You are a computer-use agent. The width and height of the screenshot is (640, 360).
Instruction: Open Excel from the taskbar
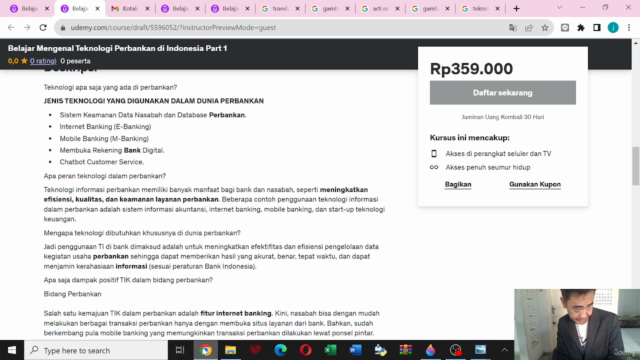coord(330,350)
